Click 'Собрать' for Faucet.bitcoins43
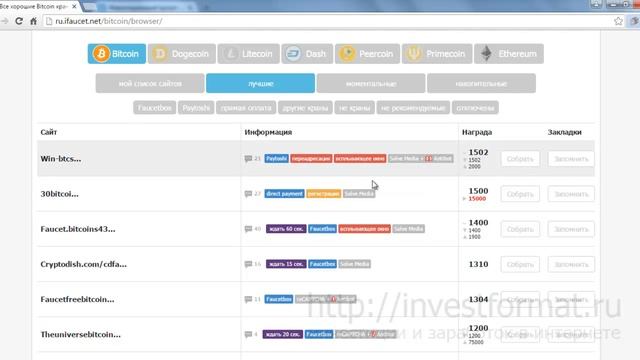 click(x=520, y=229)
